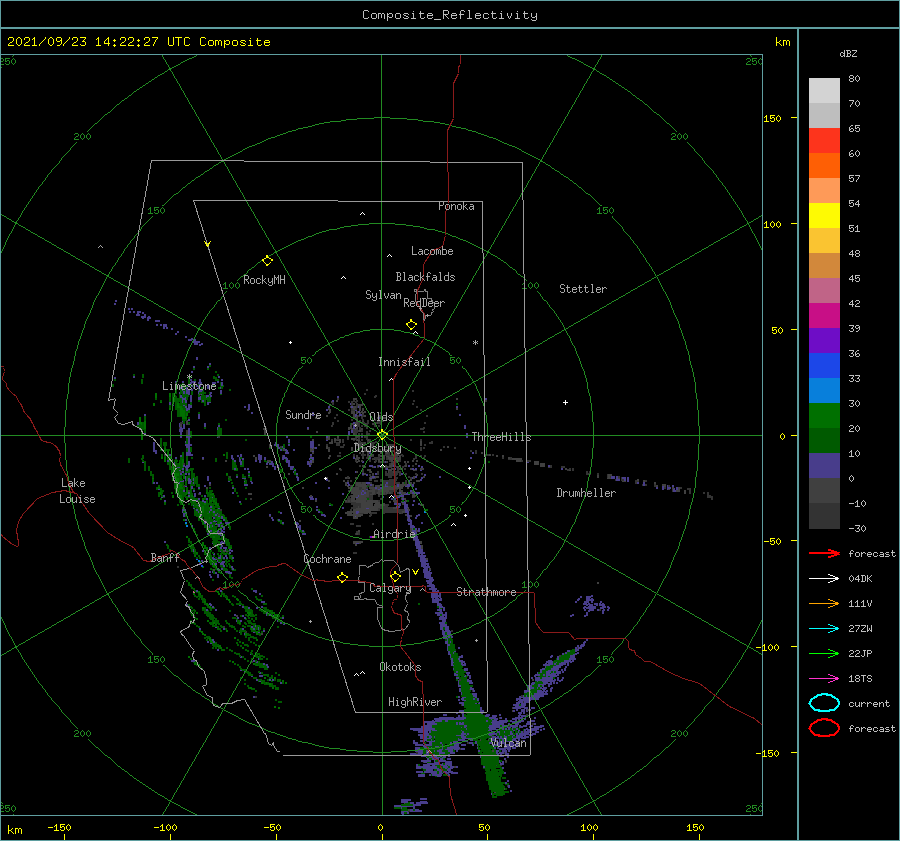Image resolution: width=900 pixels, height=841 pixels.
Task: Click the Composite_Reflectivity title
Action: (449, 15)
